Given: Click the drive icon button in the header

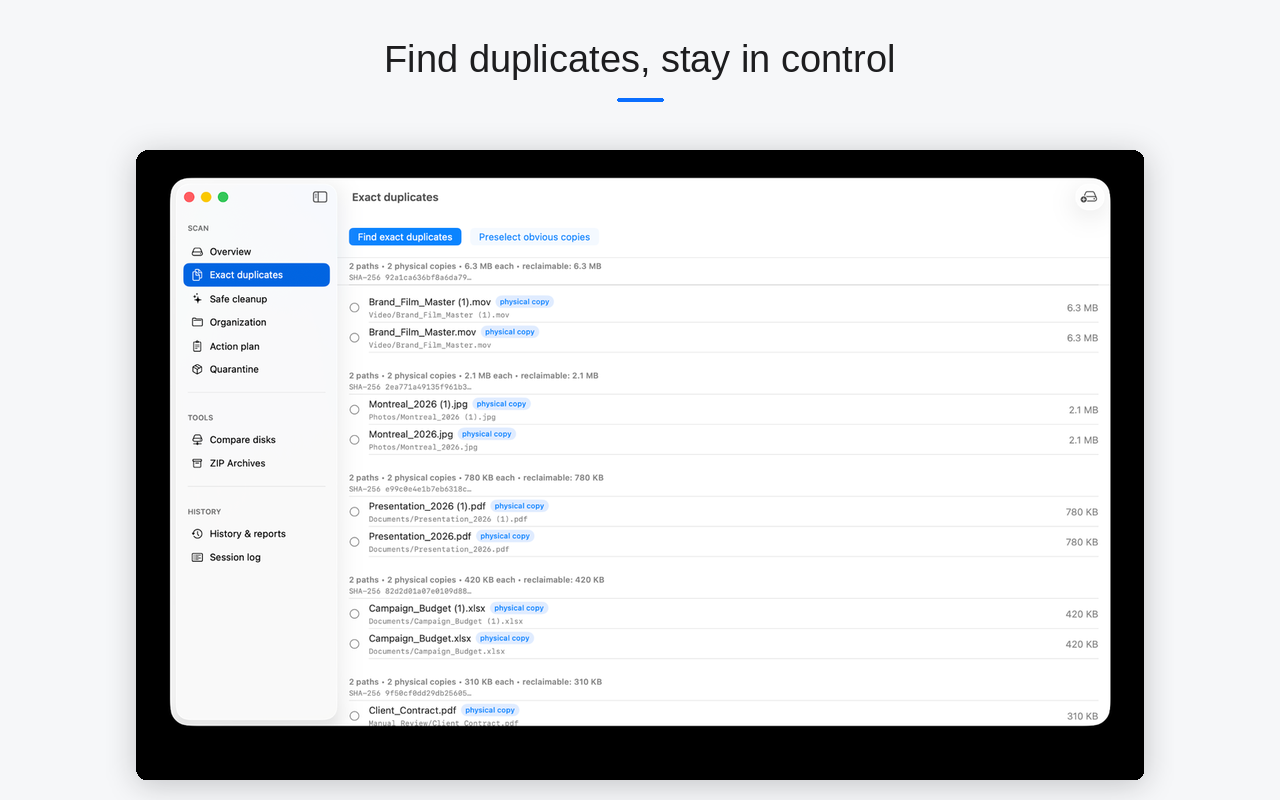Looking at the screenshot, I should click(x=1089, y=197).
